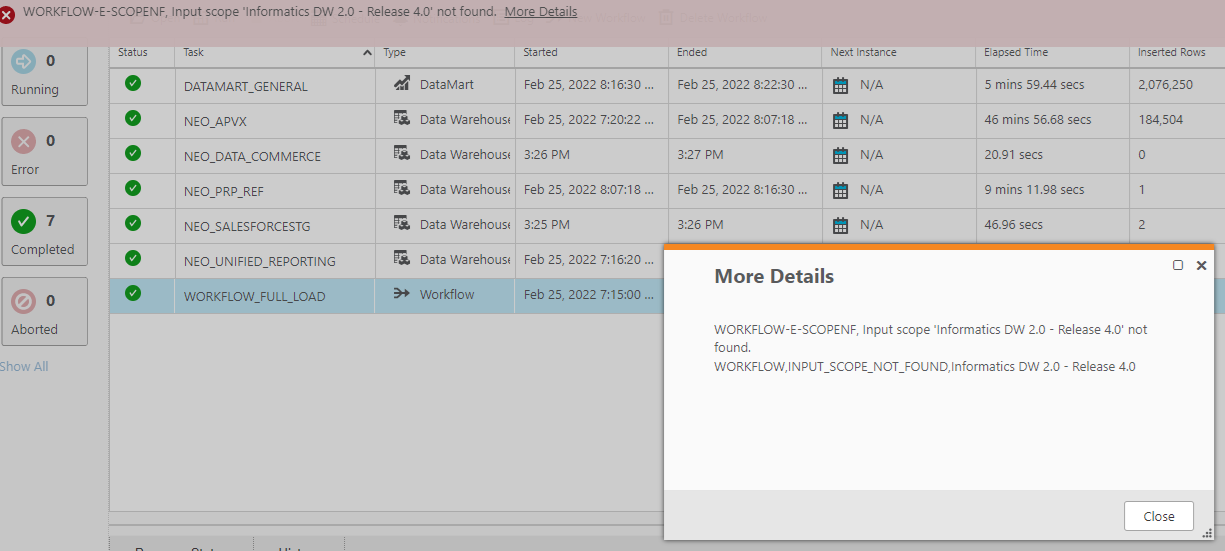1225x551 pixels.
Task: Click green status check for NEO_UNIFIED_REPORTING
Action: 133,258
